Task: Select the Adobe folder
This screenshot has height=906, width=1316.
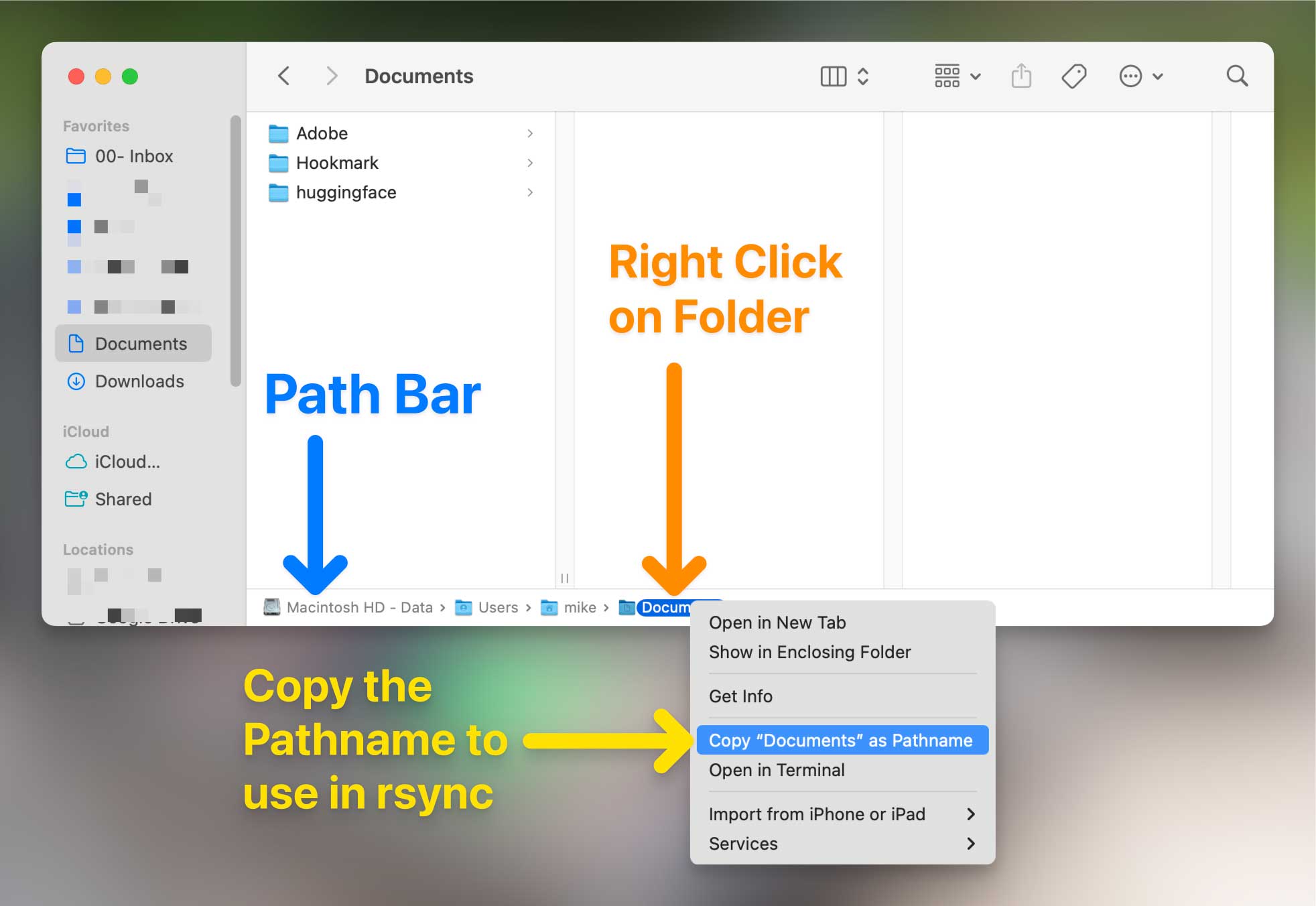Action: 401,133
